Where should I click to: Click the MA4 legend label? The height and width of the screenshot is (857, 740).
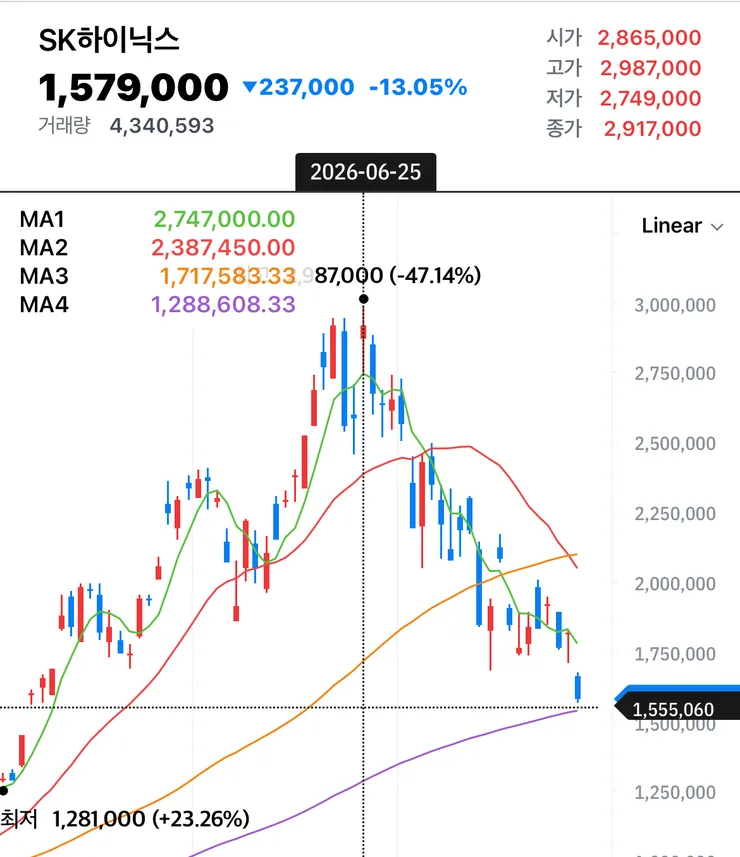pos(44,304)
